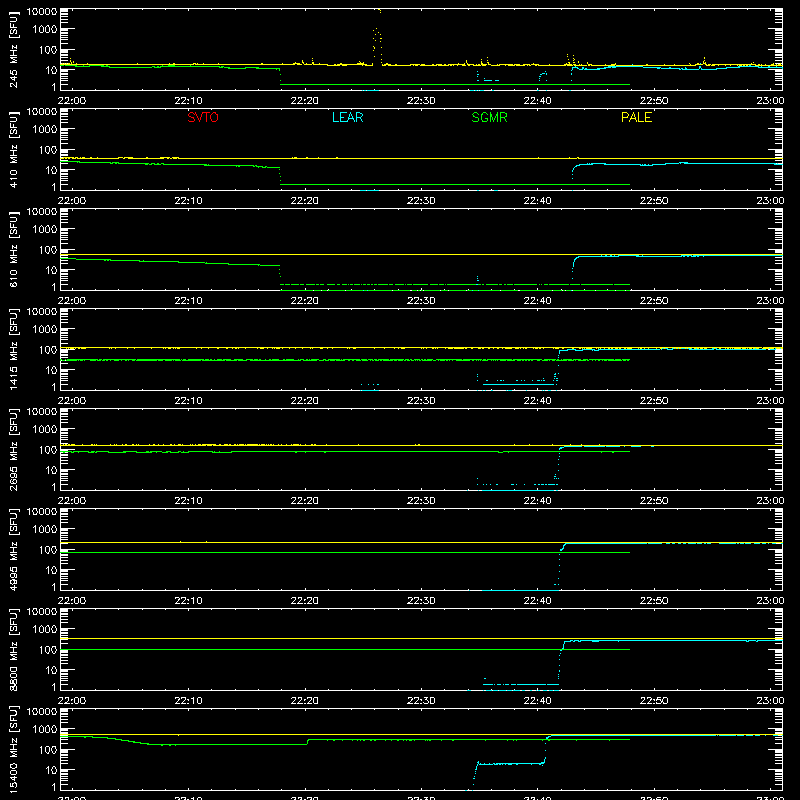
Task: Select the 8800 MHz [SFU] axis label
Action: point(13,649)
